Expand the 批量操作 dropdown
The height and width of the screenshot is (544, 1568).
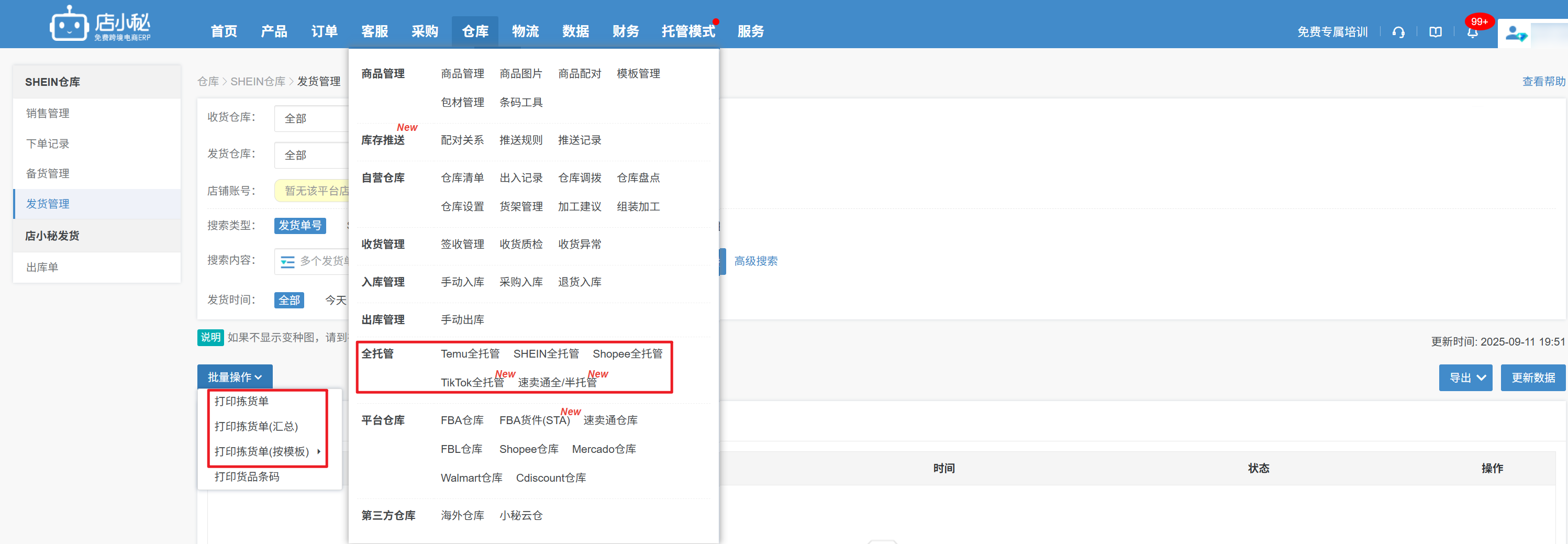pos(235,378)
